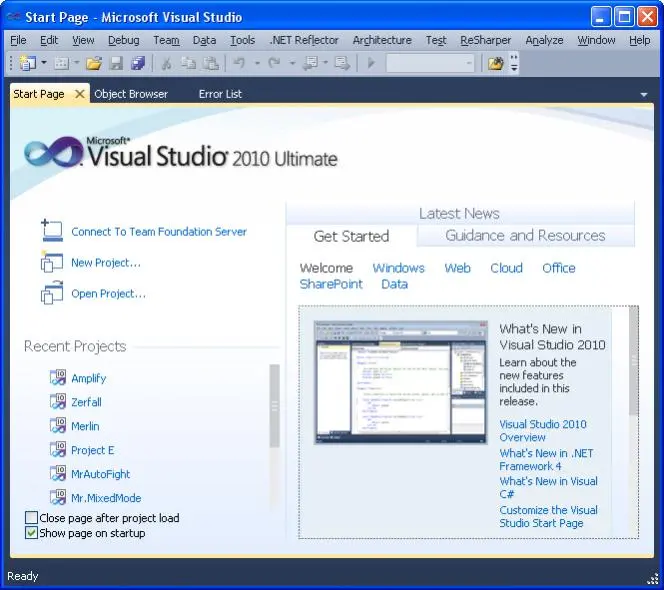Open the Architecture menu
This screenshot has height=590, width=664.
[x=382, y=40]
